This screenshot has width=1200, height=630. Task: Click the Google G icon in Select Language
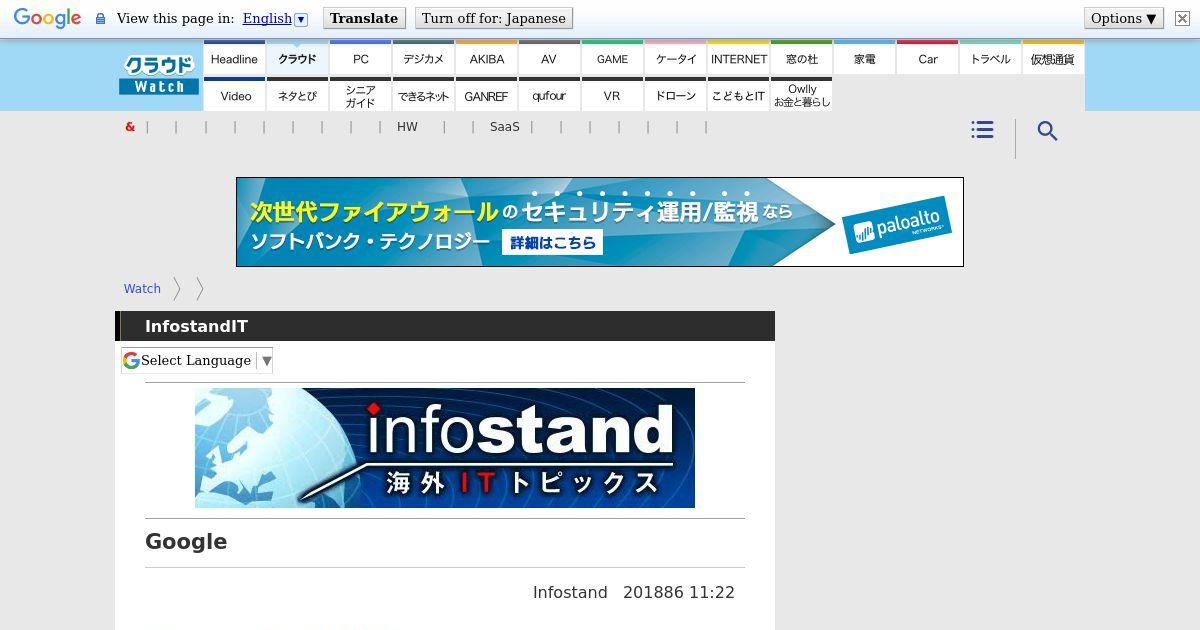pyautogui.click(x=131, y=360)
